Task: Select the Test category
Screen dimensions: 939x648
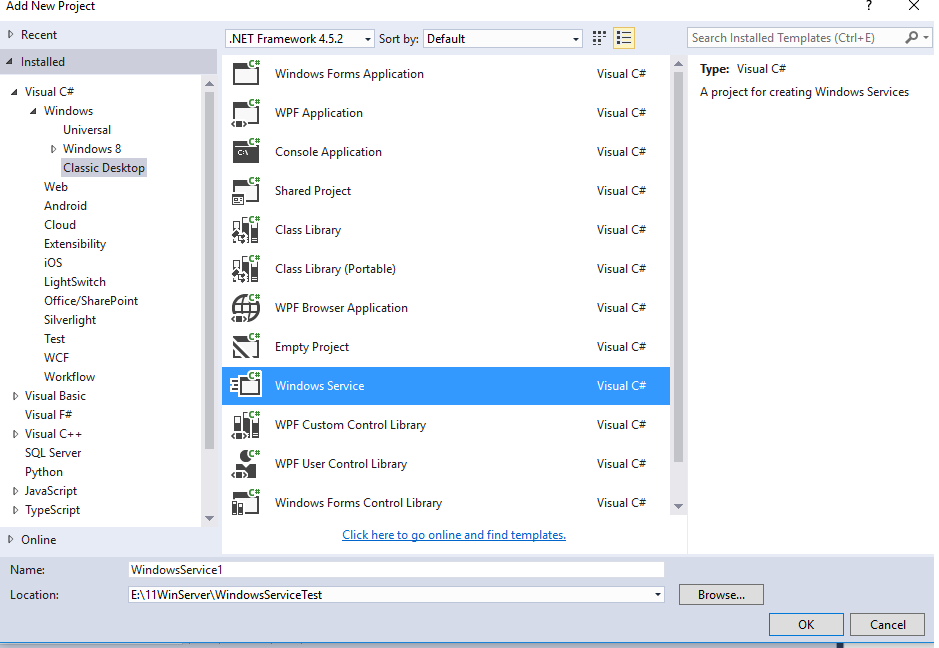Action: tap(54, 339)
